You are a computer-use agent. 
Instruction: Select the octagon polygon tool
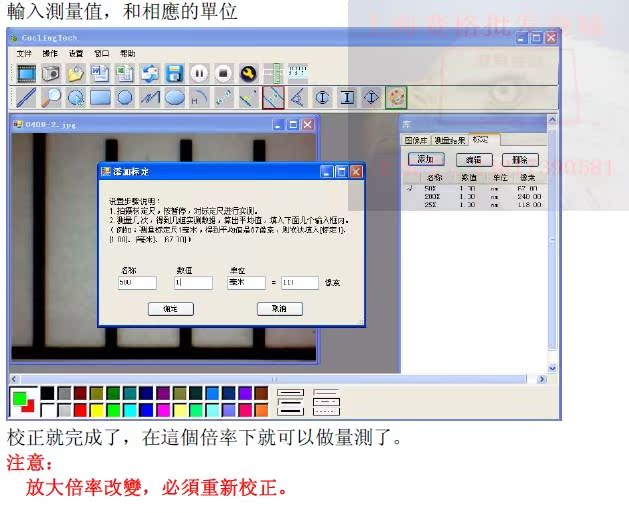pyautogui.click(x=125, y=97)
